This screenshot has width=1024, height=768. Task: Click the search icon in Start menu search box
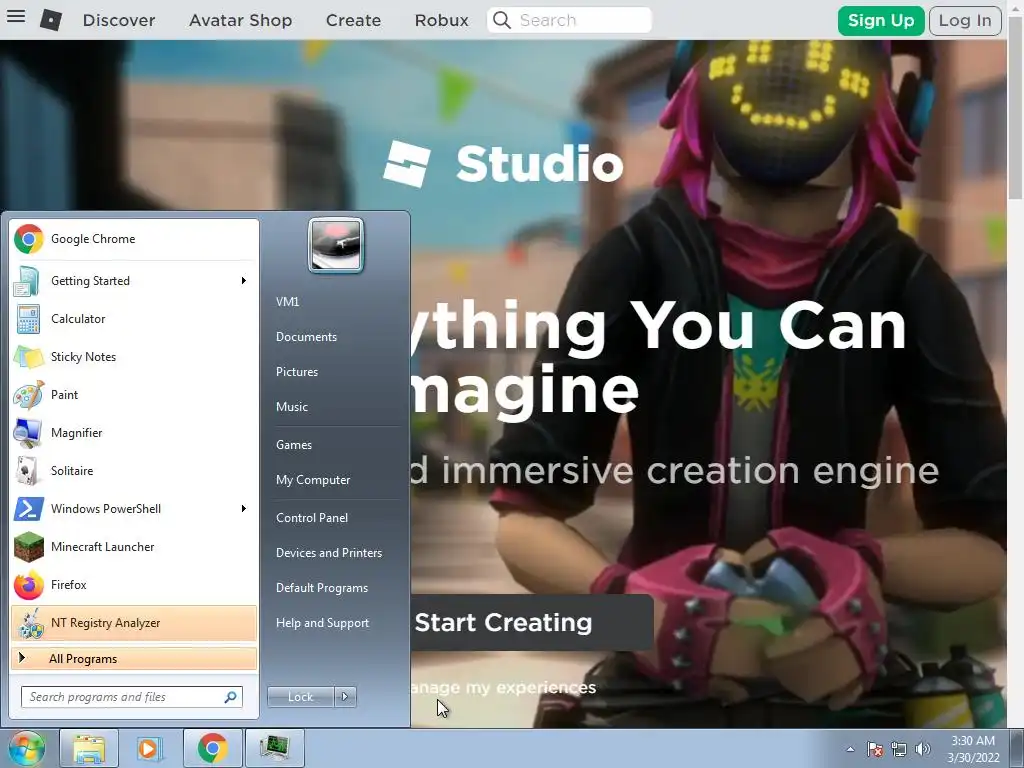[x=230, y=697]
